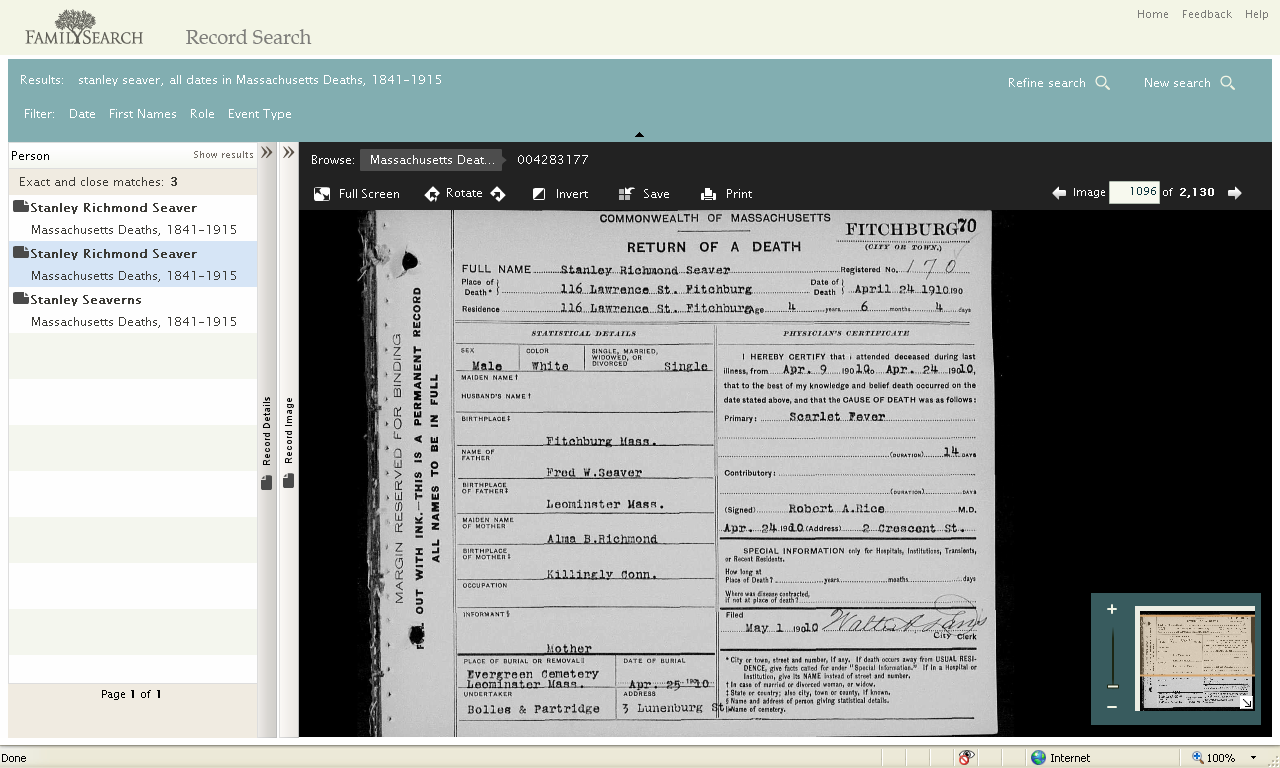Viewport: 1280px width, 768px height.
Task: Click the navigator thumbnail preview
Action: [1195, 659]
